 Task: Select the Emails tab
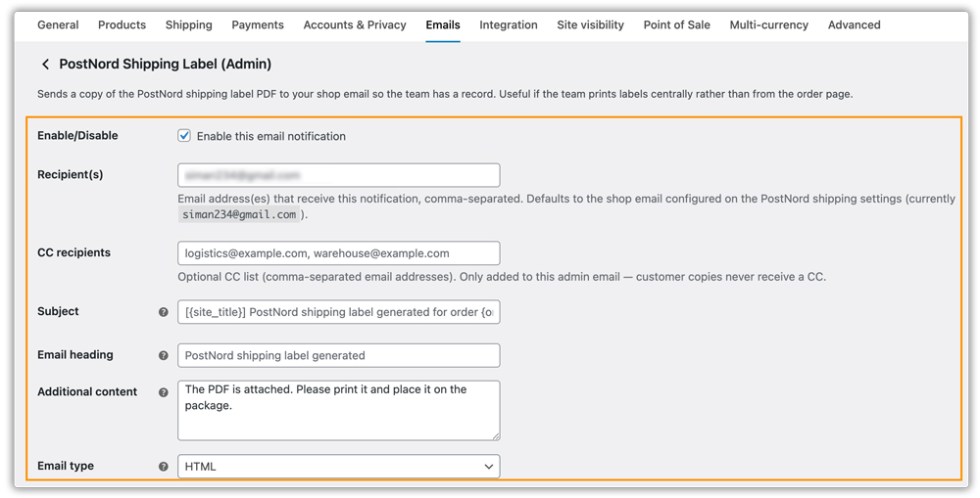pyautogui.click(x=443, y=25)
